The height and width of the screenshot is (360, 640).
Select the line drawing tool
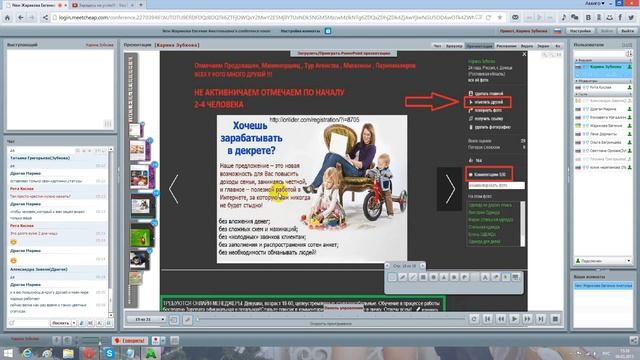413,278
